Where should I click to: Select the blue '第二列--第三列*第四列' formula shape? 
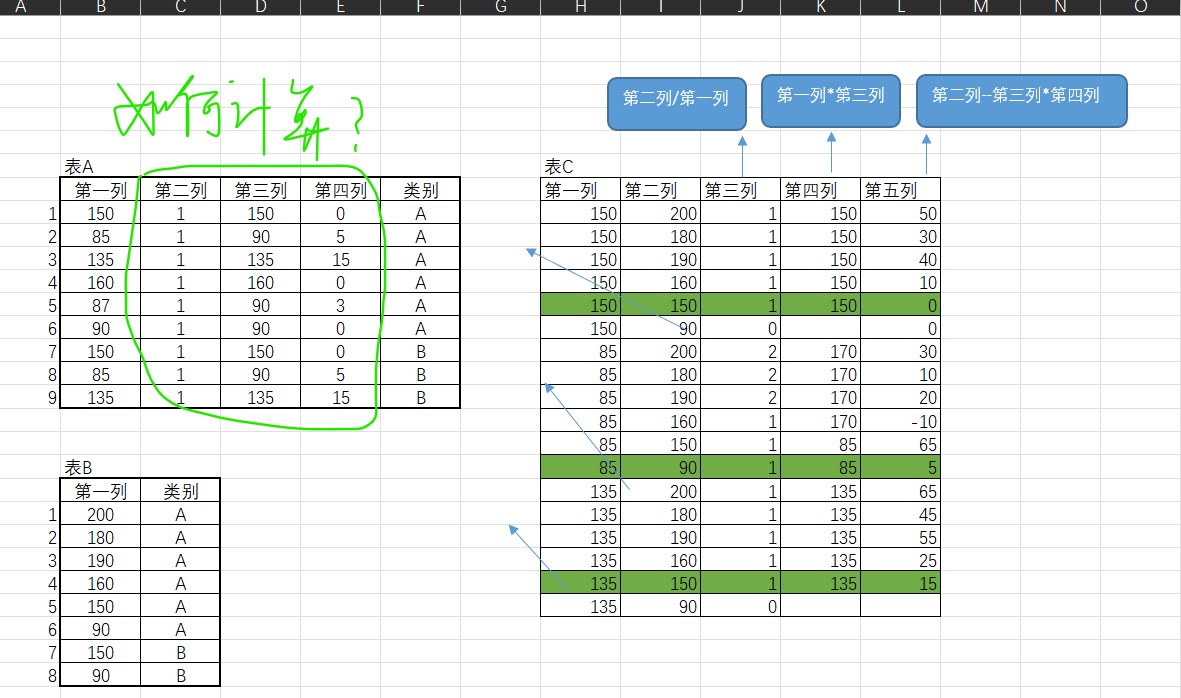pos(1021,100)
